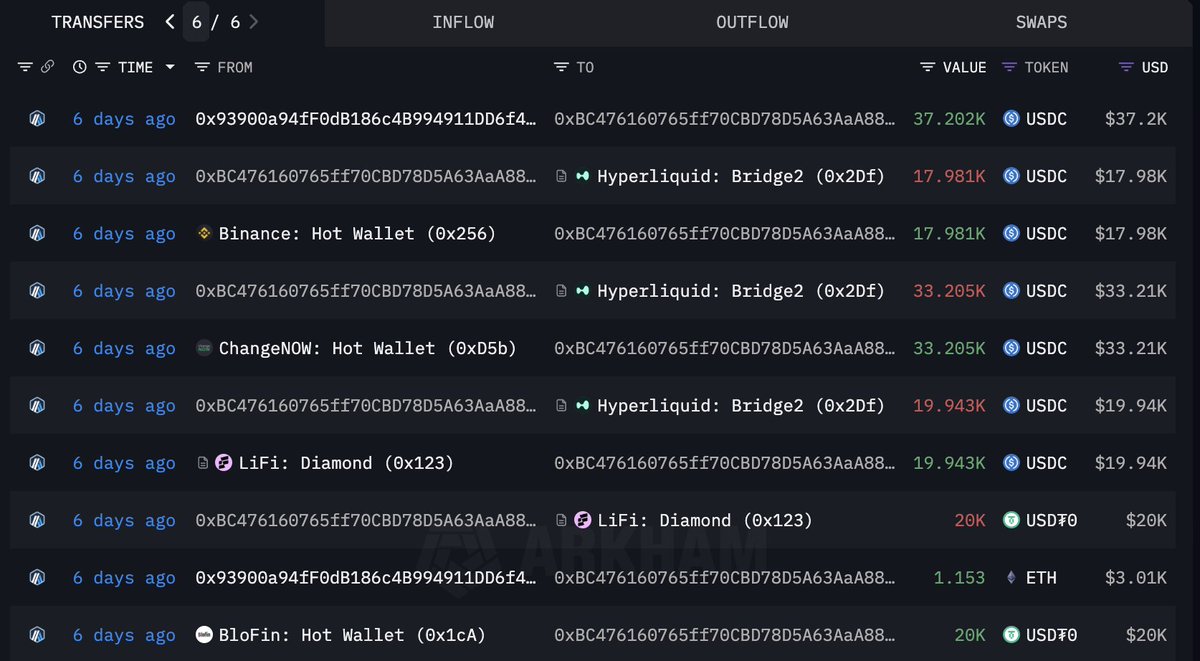
Task: Click recipient address in ChangeNOW row
Action: [725, 348]
